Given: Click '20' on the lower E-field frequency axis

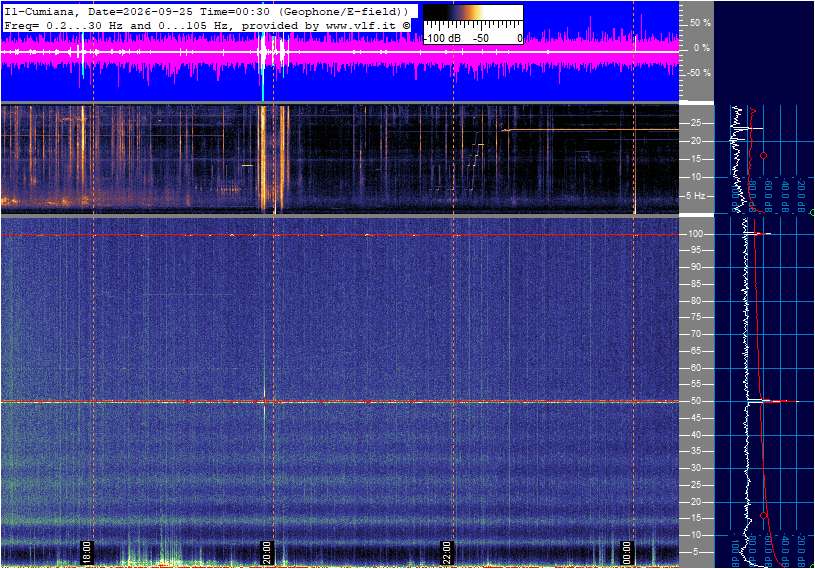Looking at the screenshot, I should [695, 502].
